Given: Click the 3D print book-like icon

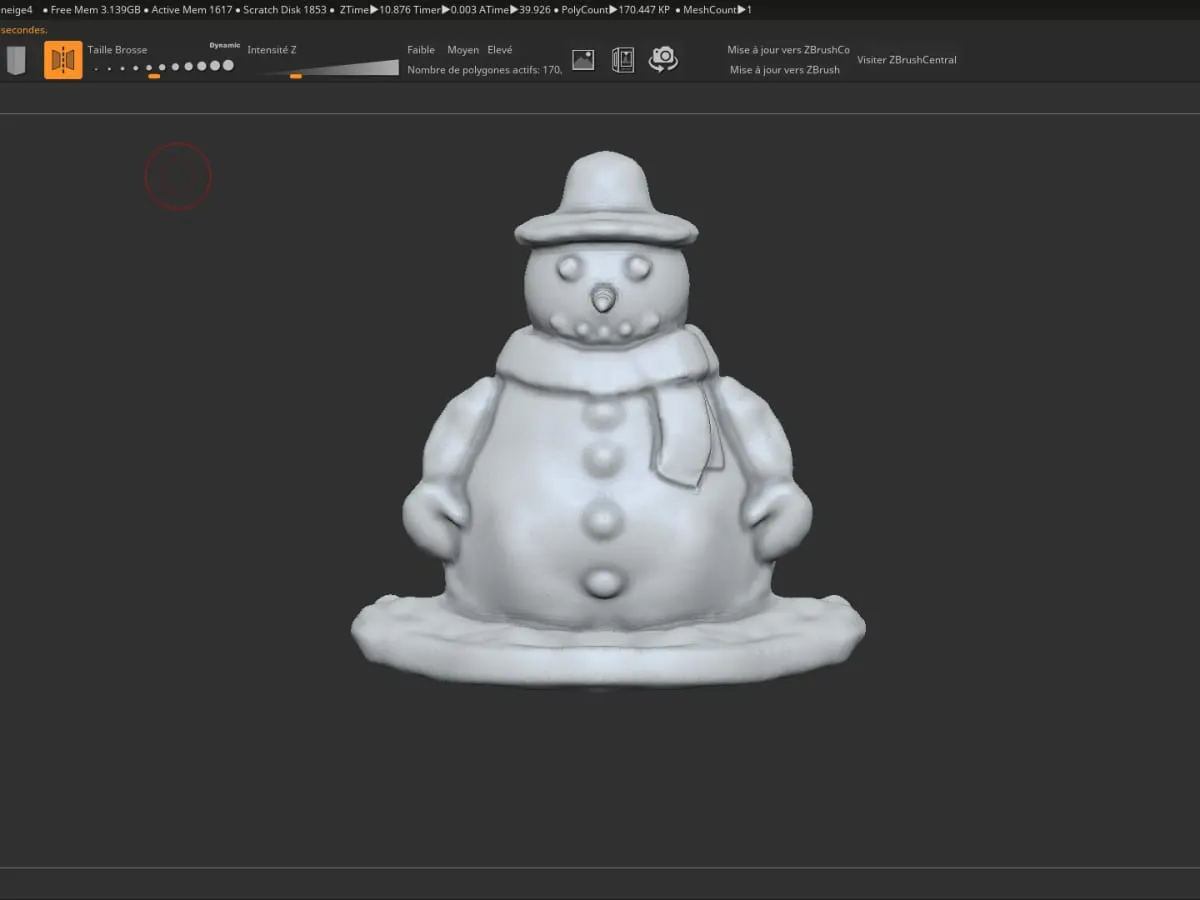Looking at the screenshot, I should pyautogui.click(x=623, y=60).
